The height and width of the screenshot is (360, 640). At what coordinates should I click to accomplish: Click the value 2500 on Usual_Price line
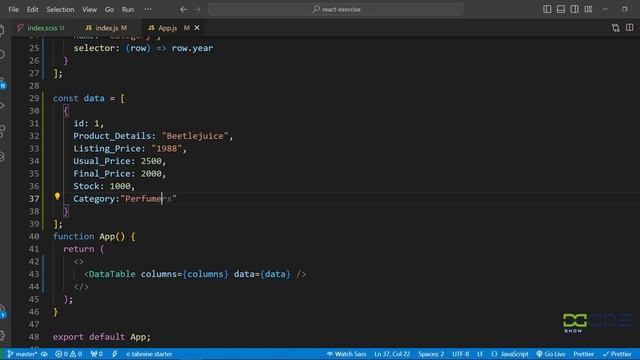coord(151,161)
